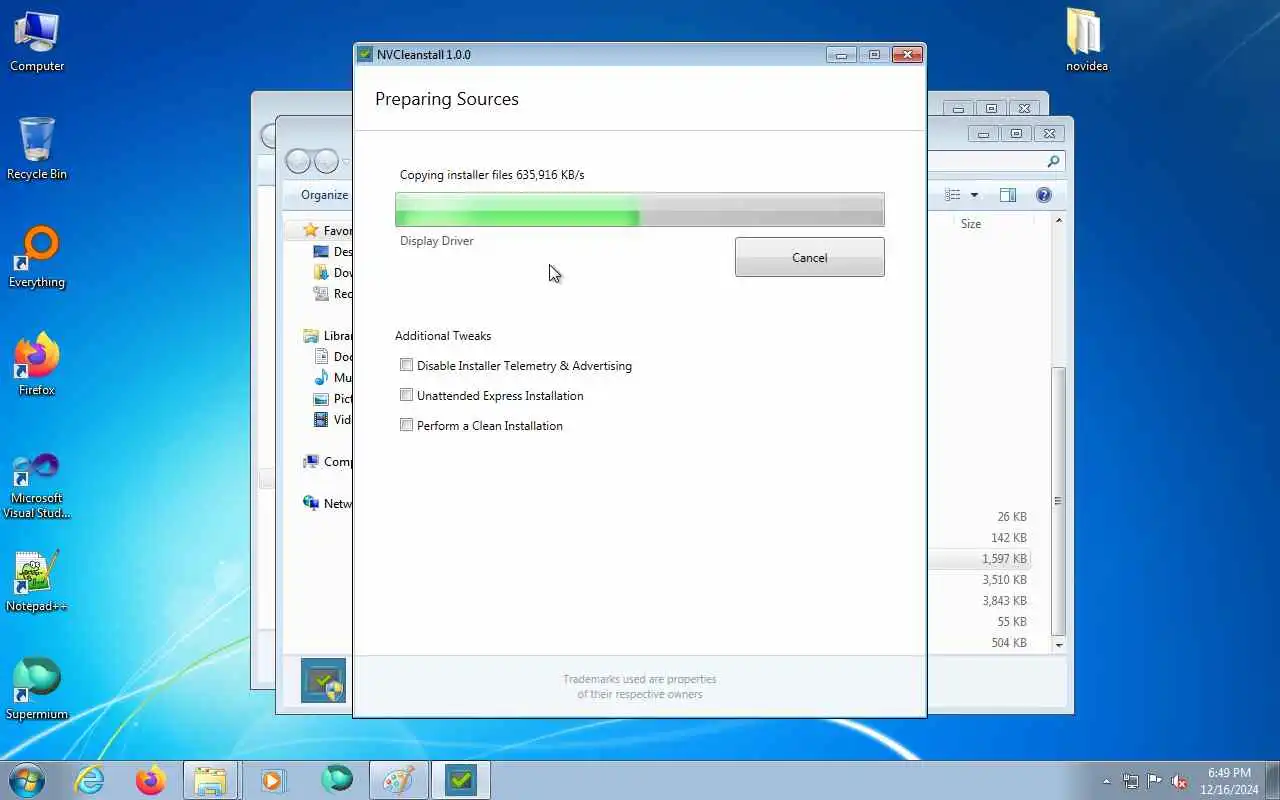1280x800 pixels.
Task: Open Windows Media Player from taskbar
Action: pyautogui.click(x=272, y=780)
